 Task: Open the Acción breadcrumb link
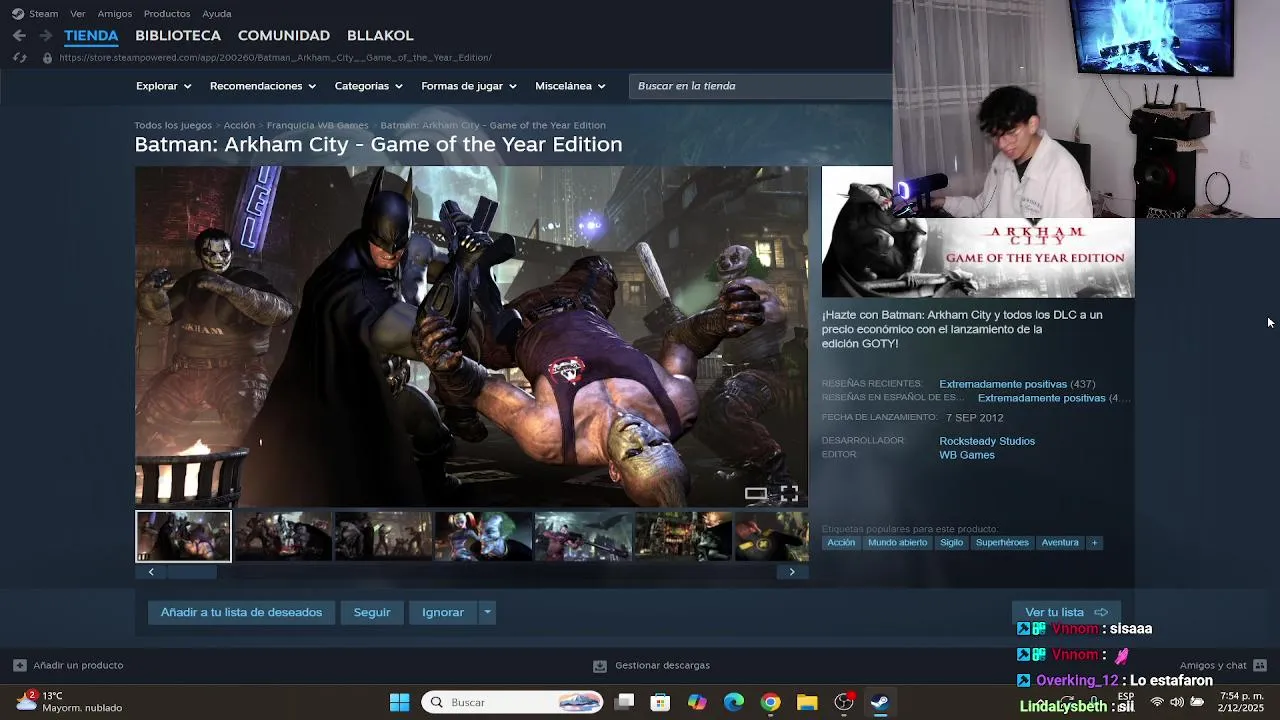point(239,125)
